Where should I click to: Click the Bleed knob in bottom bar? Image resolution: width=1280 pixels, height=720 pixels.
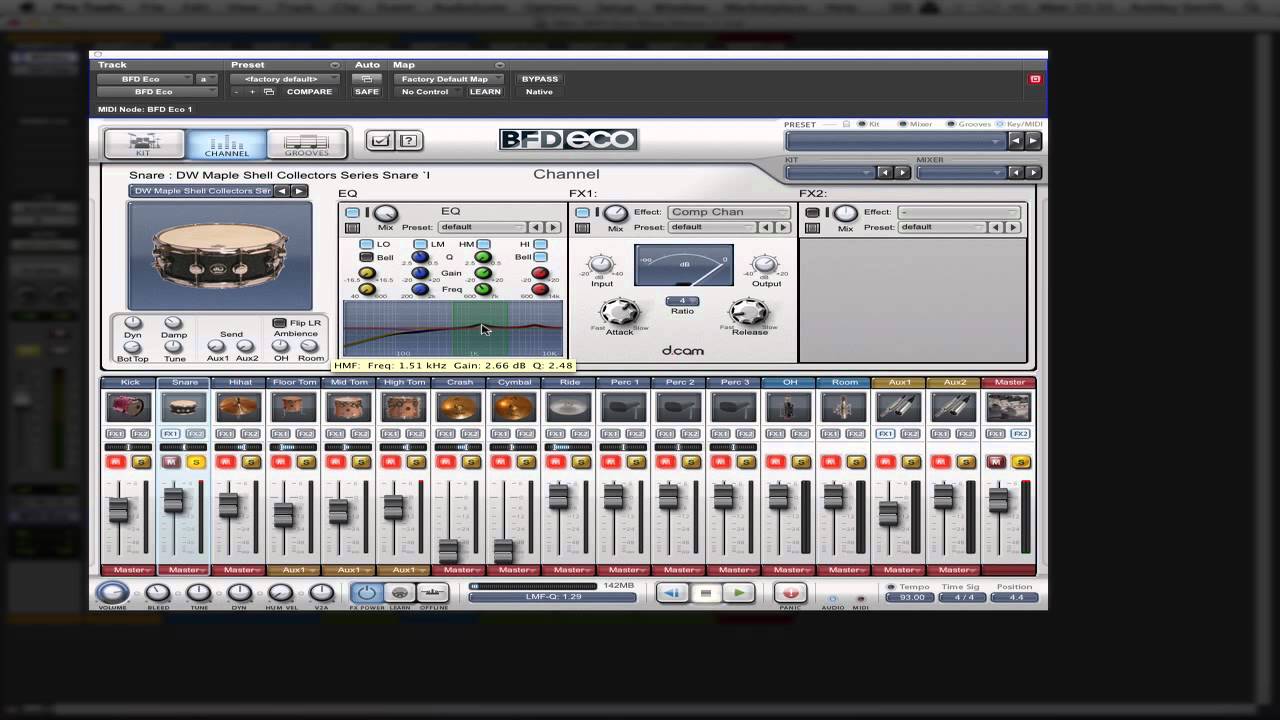[x=158, y=593]
